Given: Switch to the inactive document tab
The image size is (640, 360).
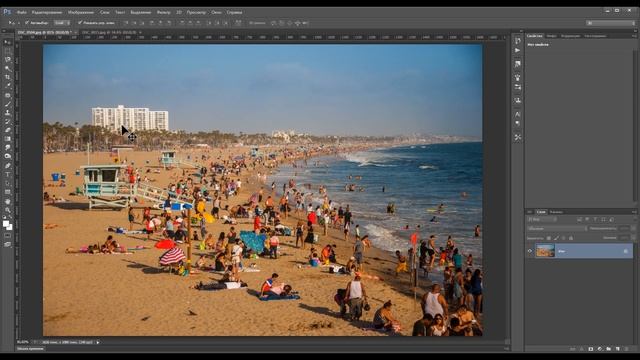Looking at the screenshot, I should point(109,32).
